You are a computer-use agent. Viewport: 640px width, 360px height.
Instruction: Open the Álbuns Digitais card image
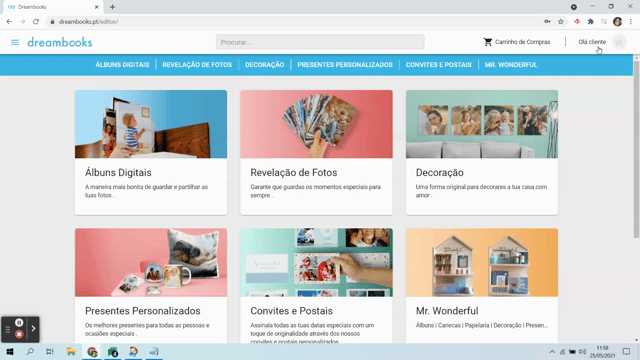coord(151,124)
